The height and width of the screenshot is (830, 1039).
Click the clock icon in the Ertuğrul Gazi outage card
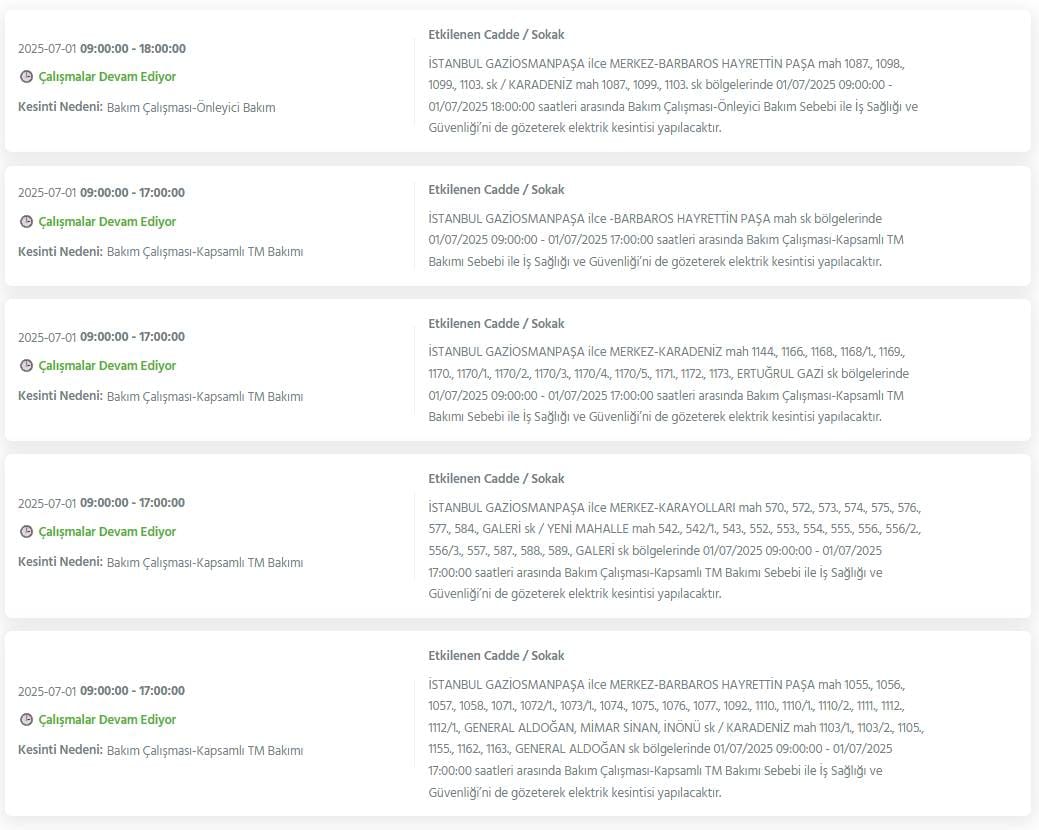(26, 366)
